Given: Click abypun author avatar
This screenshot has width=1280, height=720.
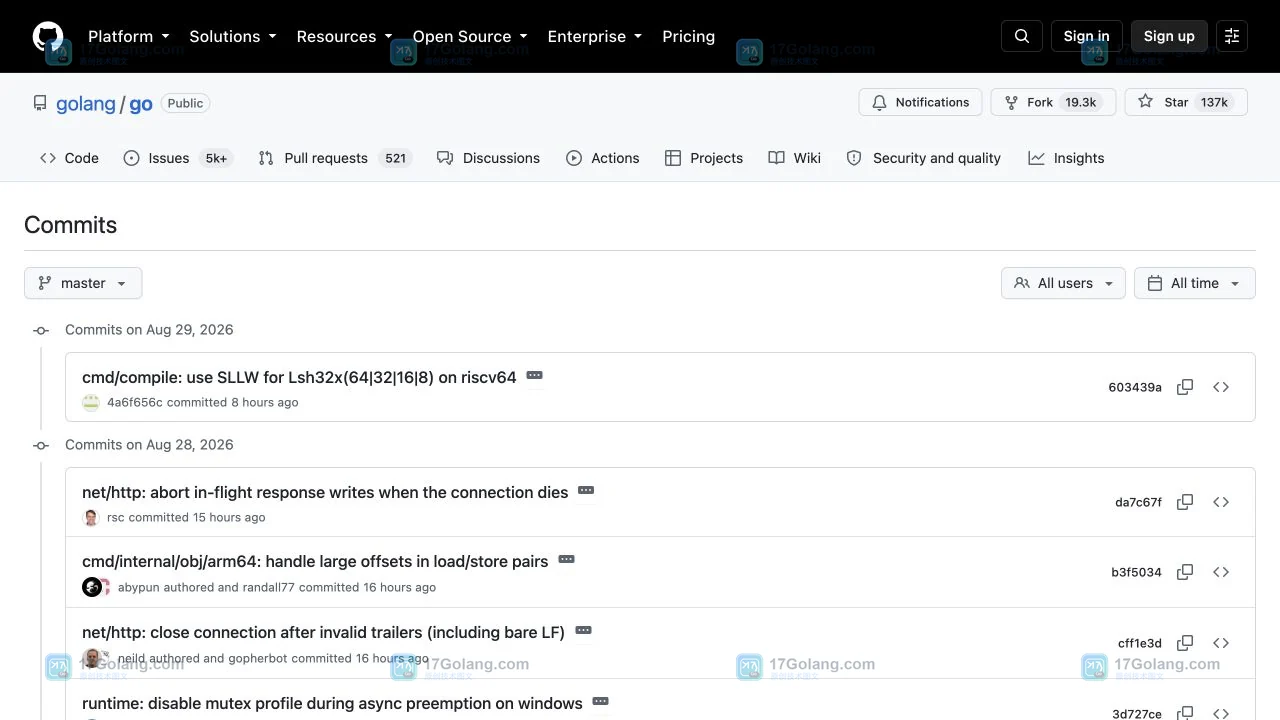Looking at the screenshot, I should (91, 587).
